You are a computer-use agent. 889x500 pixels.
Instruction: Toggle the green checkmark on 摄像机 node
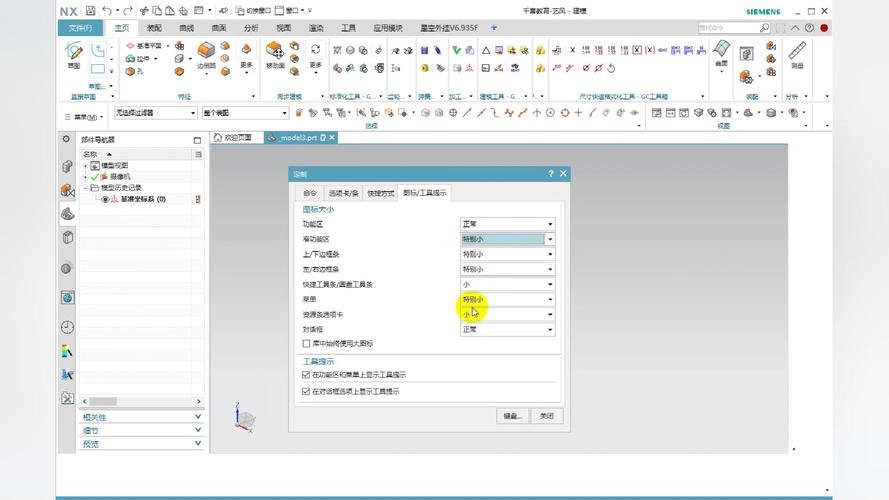coord(95,177)
